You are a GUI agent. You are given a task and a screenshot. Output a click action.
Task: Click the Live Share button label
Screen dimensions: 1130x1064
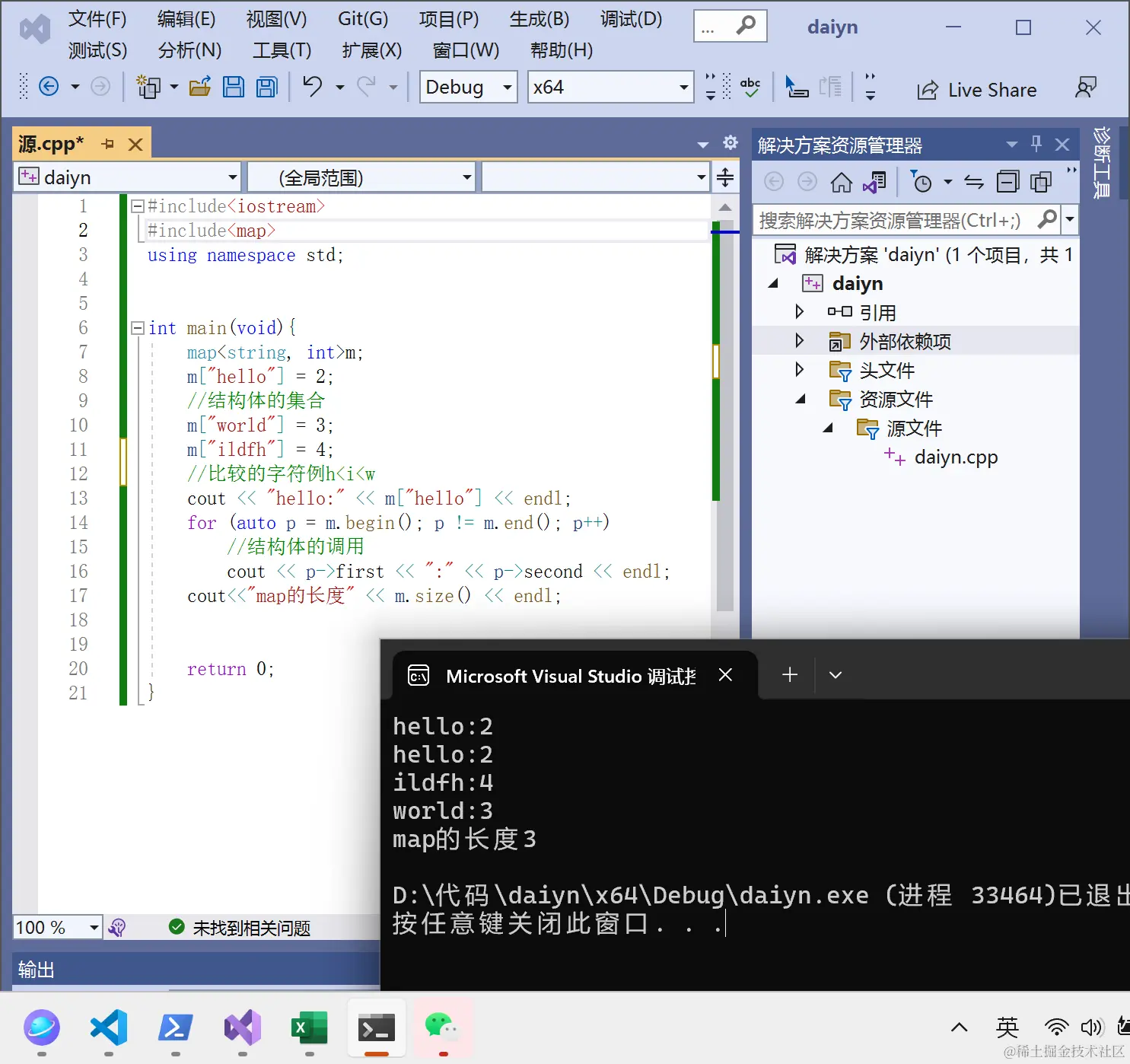(992, 90)
